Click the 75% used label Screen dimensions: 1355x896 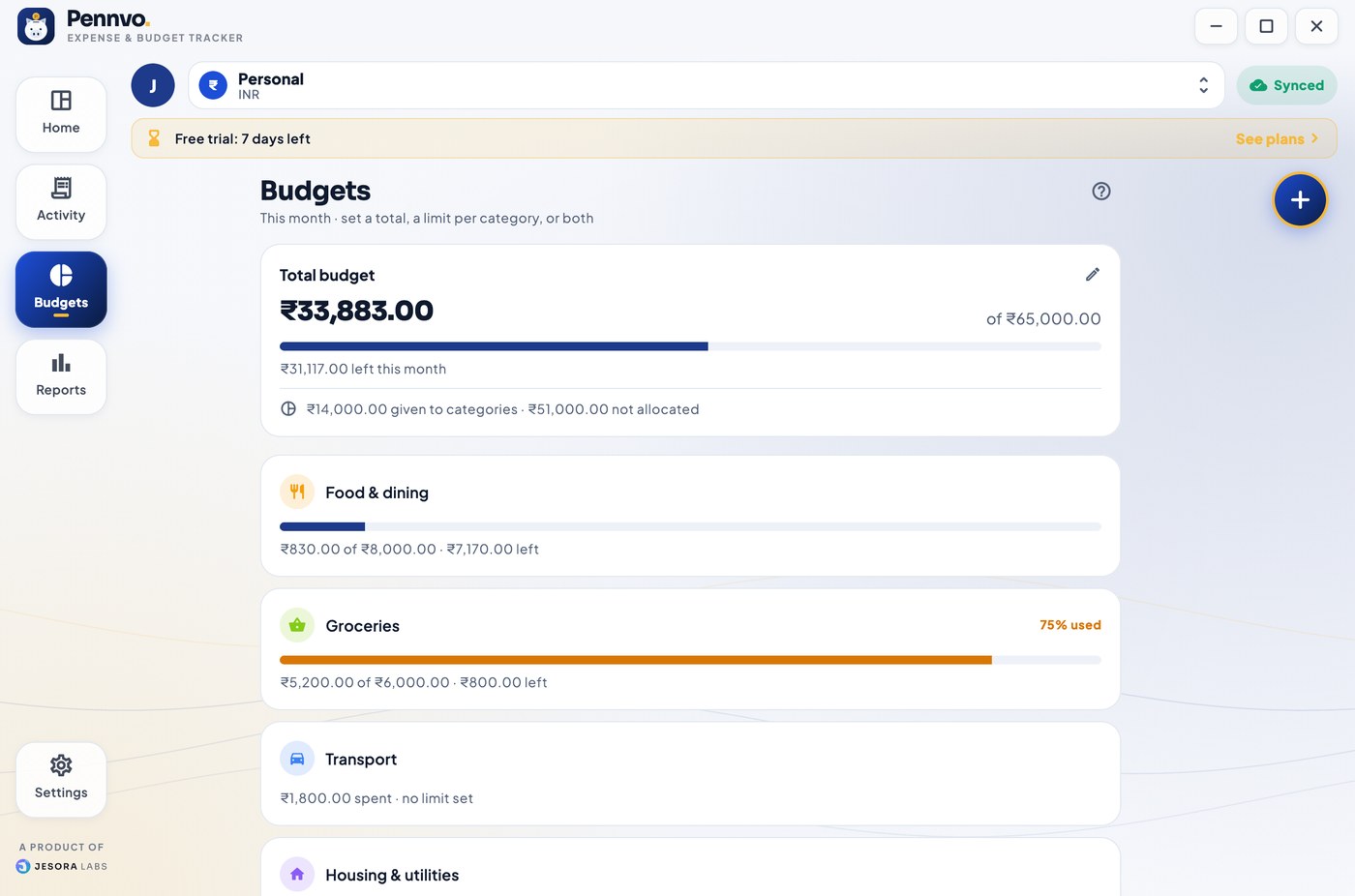pyautogui.click(x=1070, y=625)
